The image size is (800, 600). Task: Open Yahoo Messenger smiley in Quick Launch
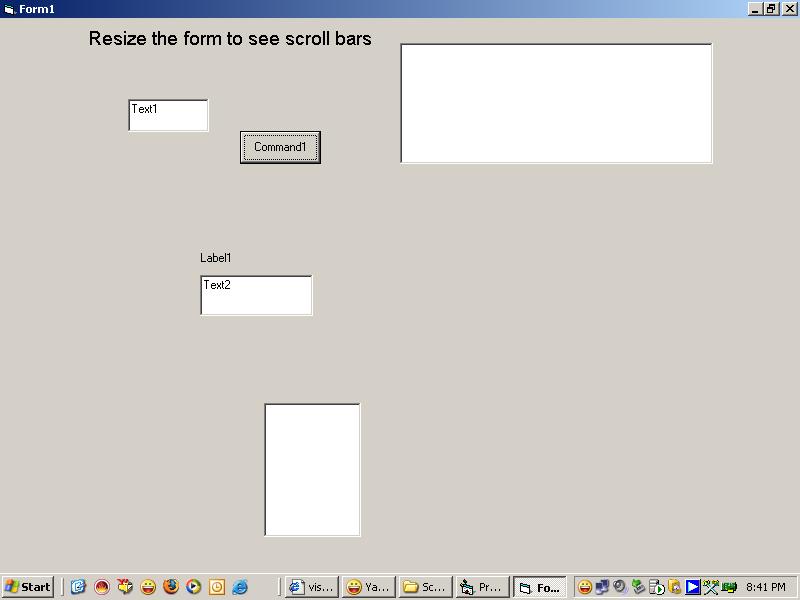(x=148, y=587)
